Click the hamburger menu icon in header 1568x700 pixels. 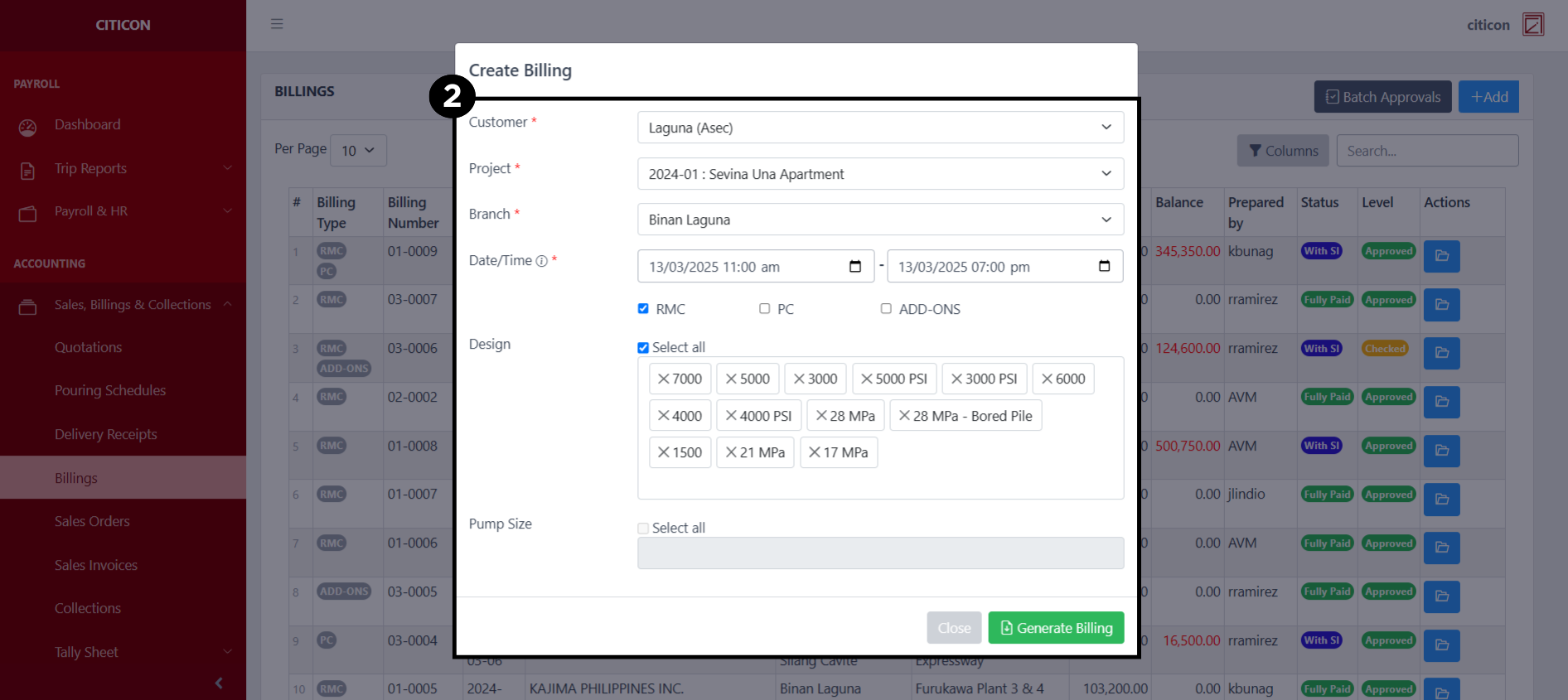[277, 24]
